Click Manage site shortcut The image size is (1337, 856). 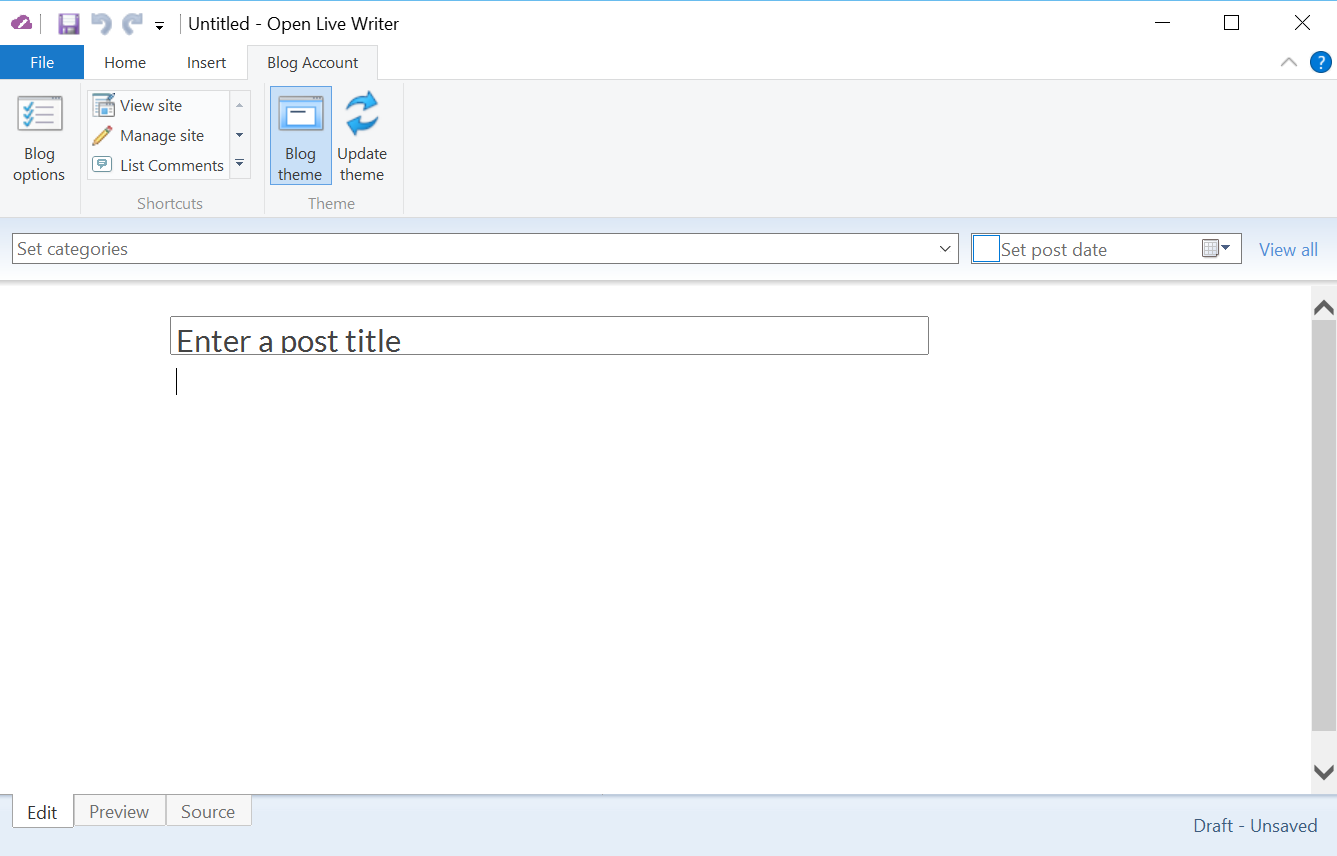click(x=158, y=135)
